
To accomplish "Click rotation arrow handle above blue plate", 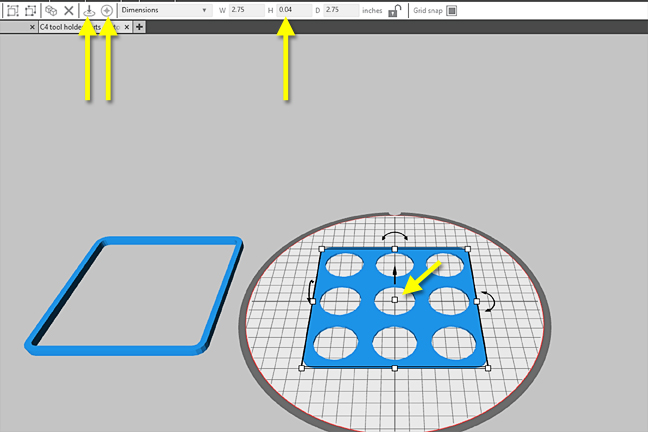I will click(394, 236).
